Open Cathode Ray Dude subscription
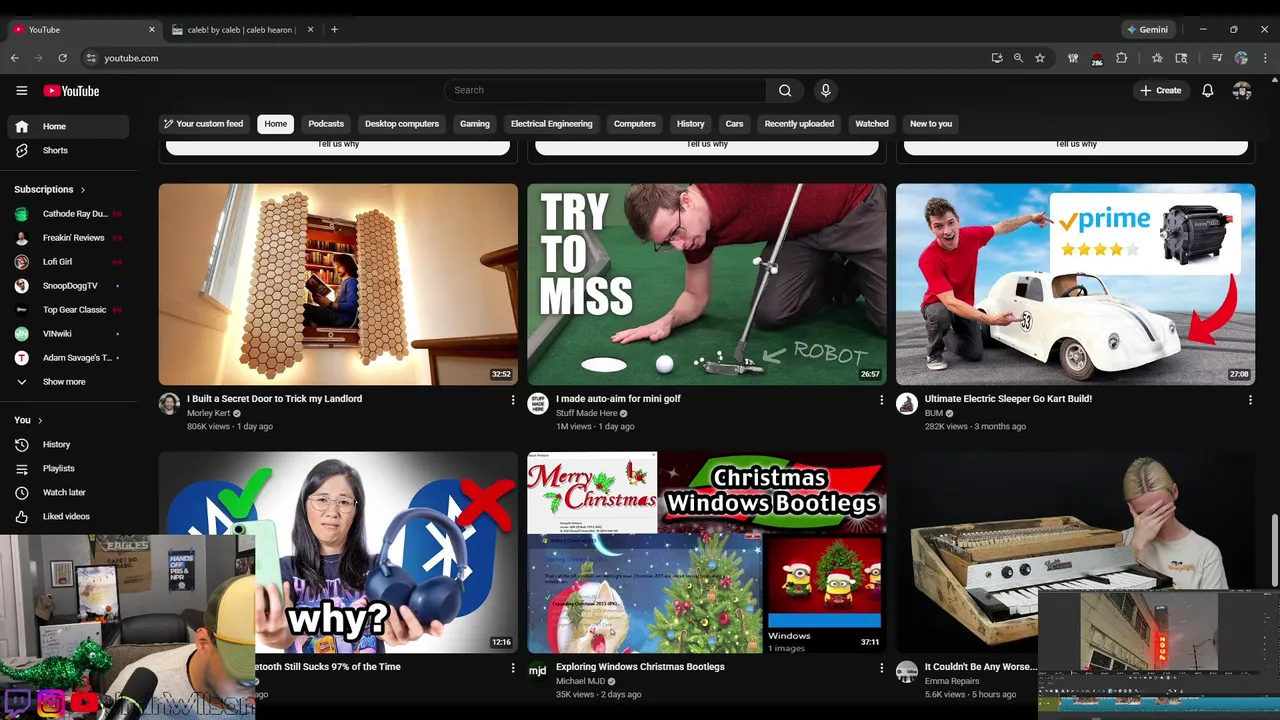Screen dimensions: 1280x720 tap(68, 214)
